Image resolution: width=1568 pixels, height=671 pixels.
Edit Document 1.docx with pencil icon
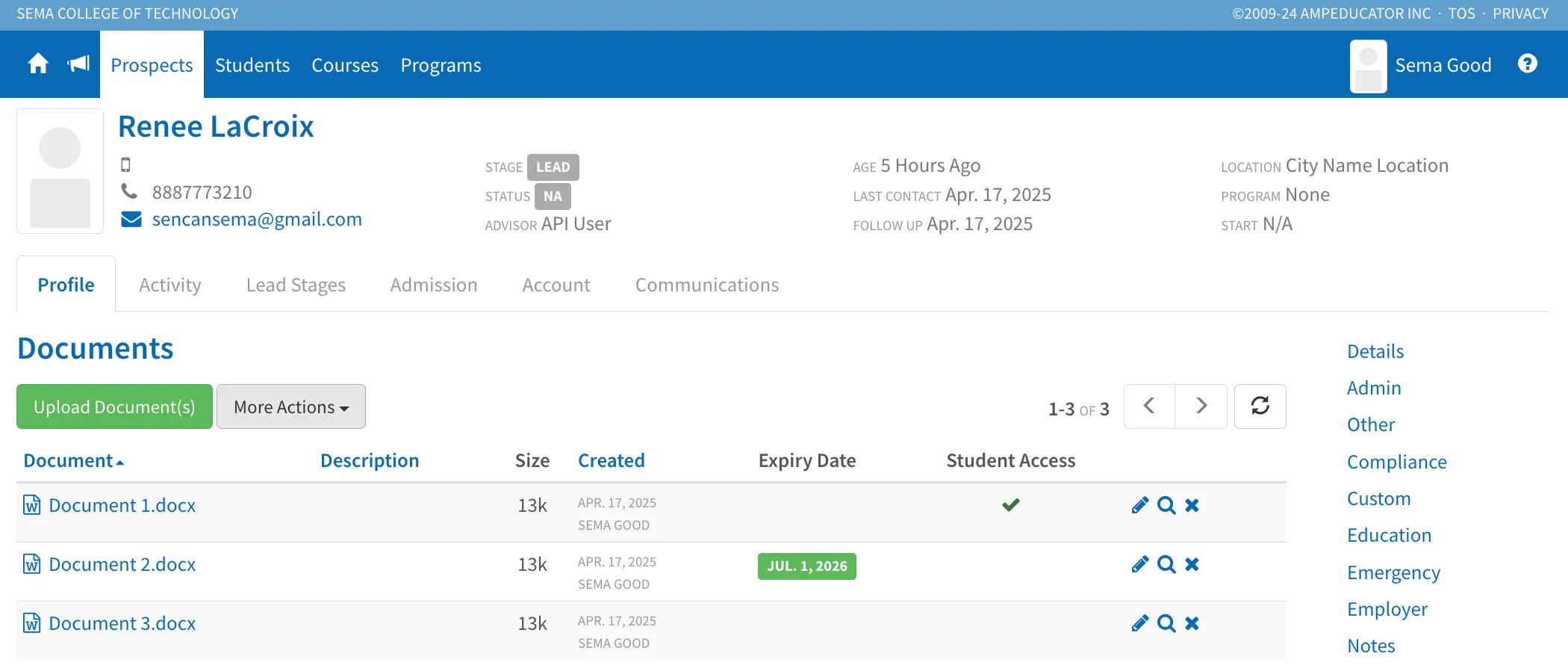1139,506
